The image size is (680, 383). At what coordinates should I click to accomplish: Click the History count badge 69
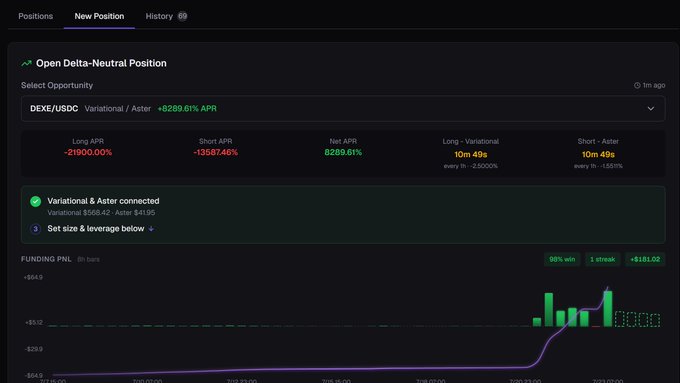point(183,16)
